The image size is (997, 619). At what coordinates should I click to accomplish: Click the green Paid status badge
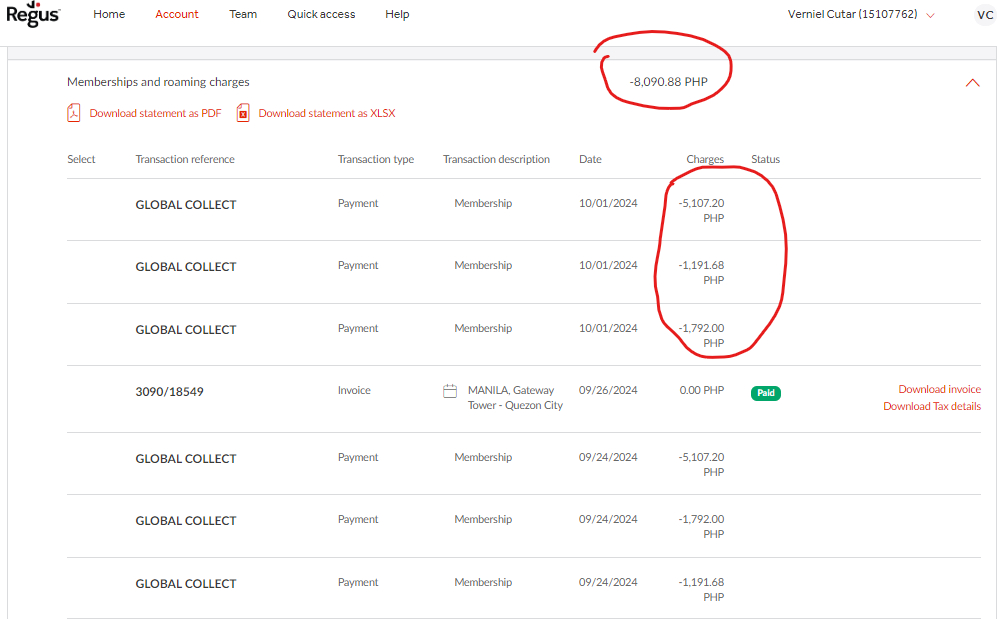[x=765, y=393]
